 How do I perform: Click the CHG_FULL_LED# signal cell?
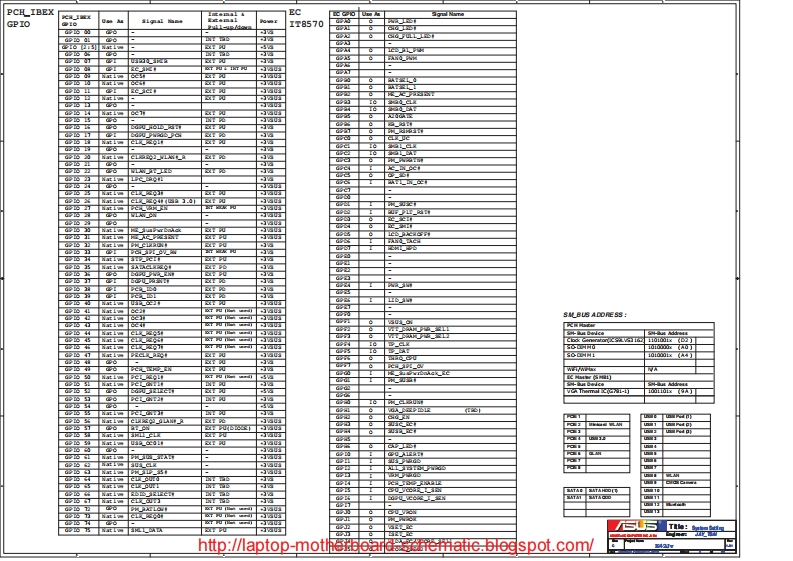[x=406, y=35]
